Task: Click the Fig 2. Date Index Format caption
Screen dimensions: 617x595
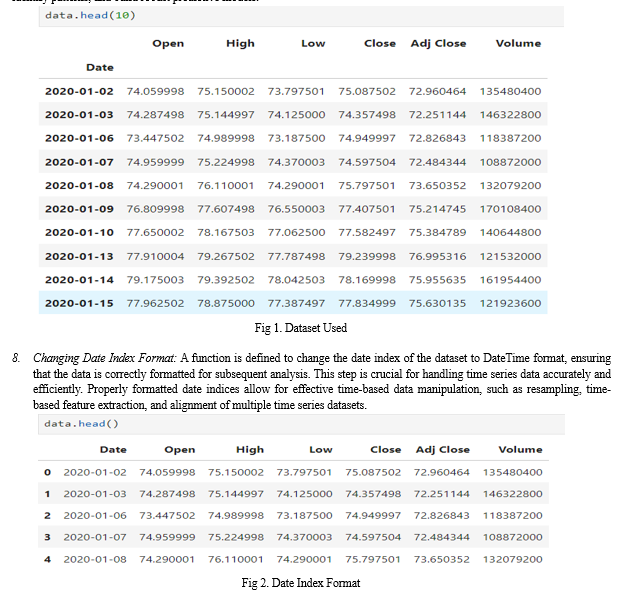Action: coord(301,583)
